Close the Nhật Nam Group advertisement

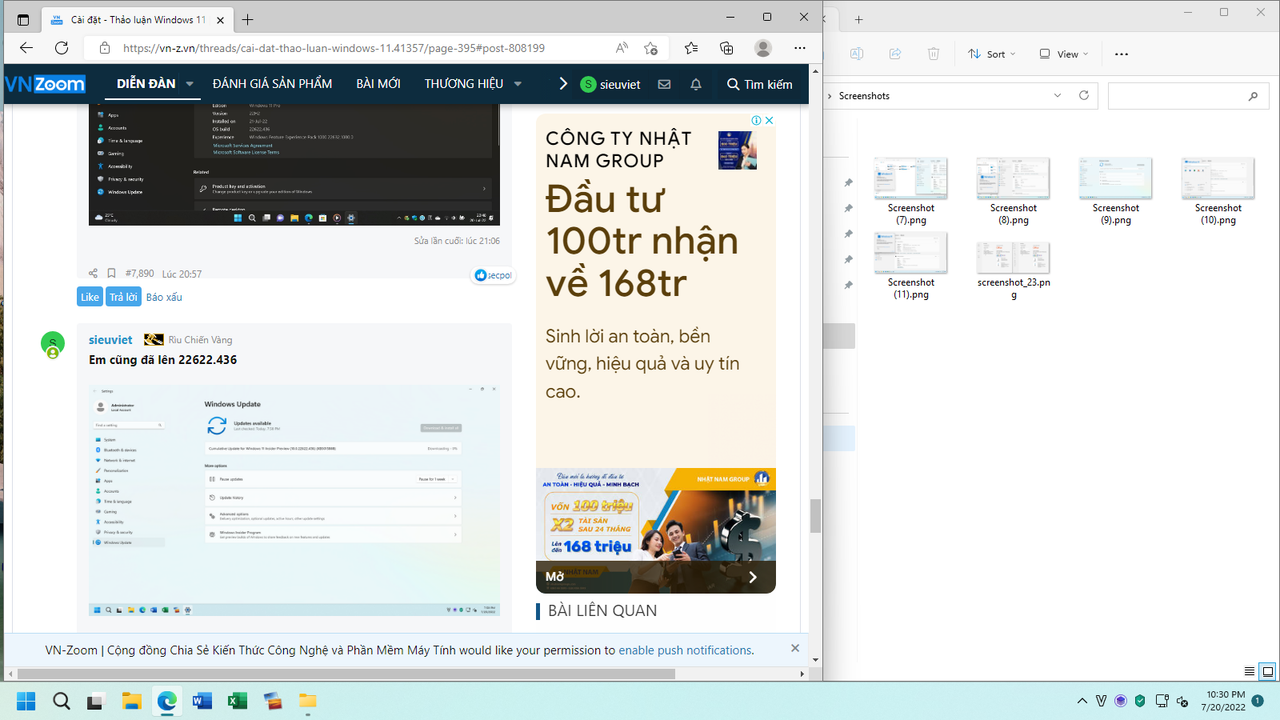[x=769, y=120]
